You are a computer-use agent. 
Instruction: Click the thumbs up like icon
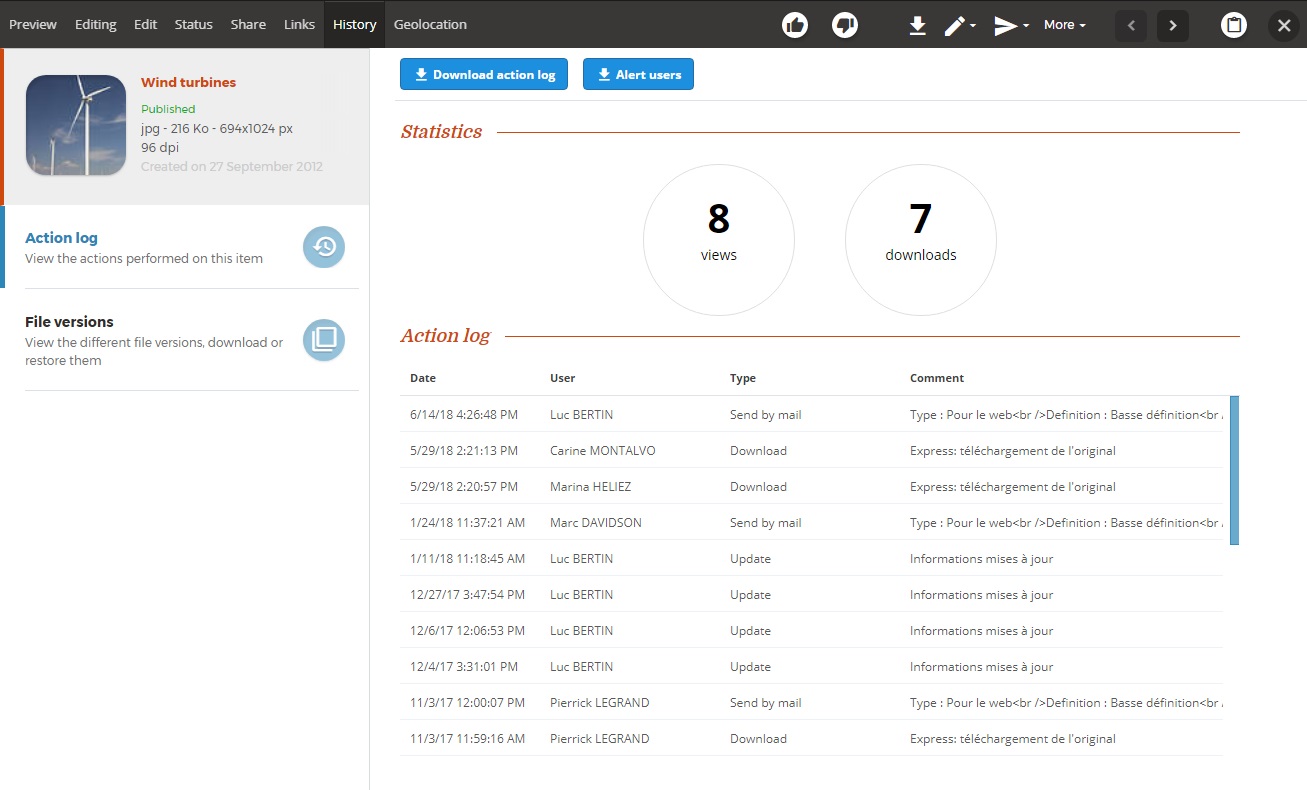pyautogui.click(x=795, y=25)
